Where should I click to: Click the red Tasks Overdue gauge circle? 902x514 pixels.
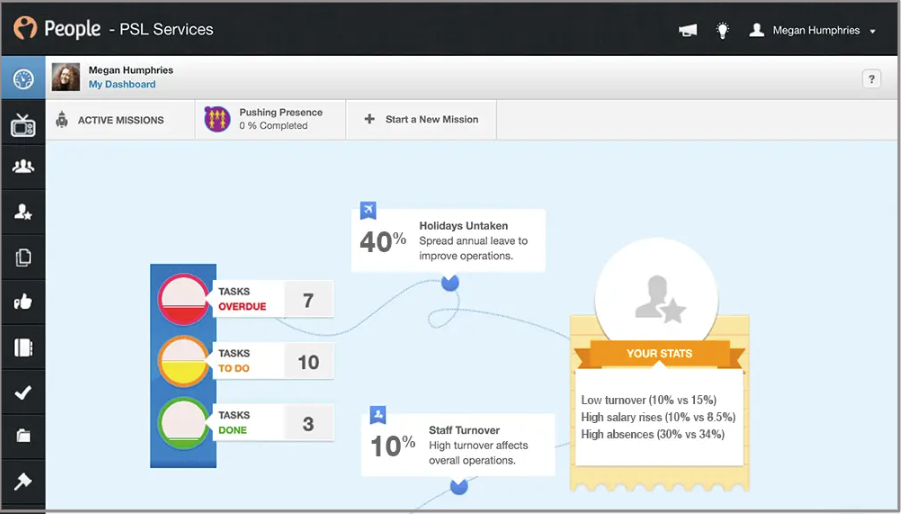tap(184, 300)
